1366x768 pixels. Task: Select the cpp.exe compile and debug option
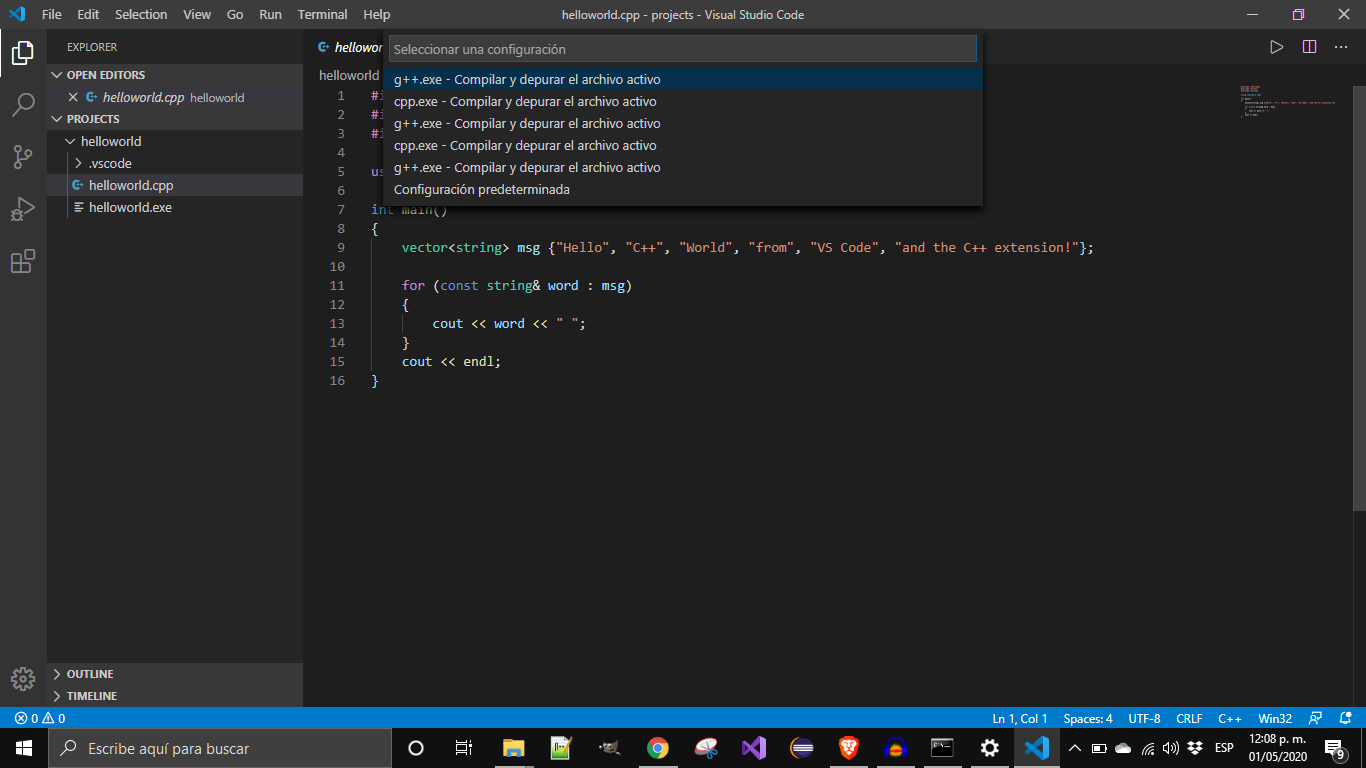525,101
